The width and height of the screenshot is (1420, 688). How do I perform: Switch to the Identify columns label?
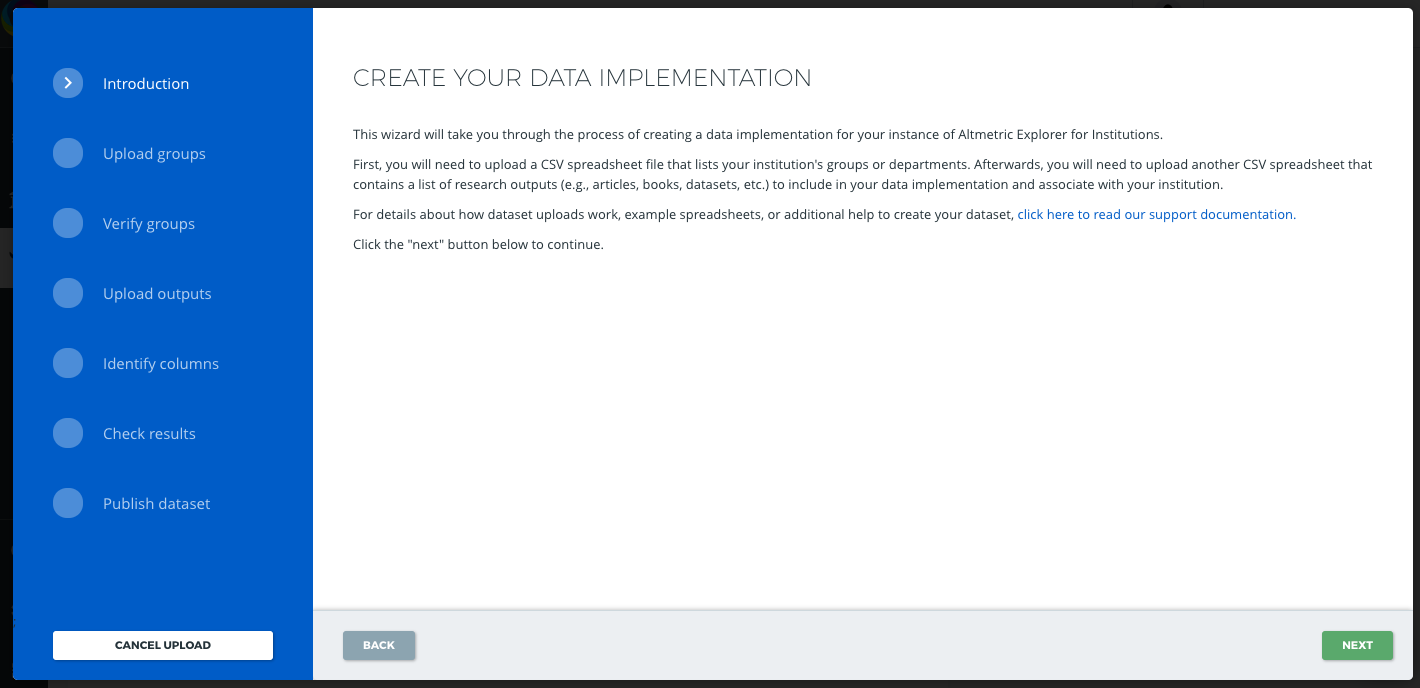(161, 364)
